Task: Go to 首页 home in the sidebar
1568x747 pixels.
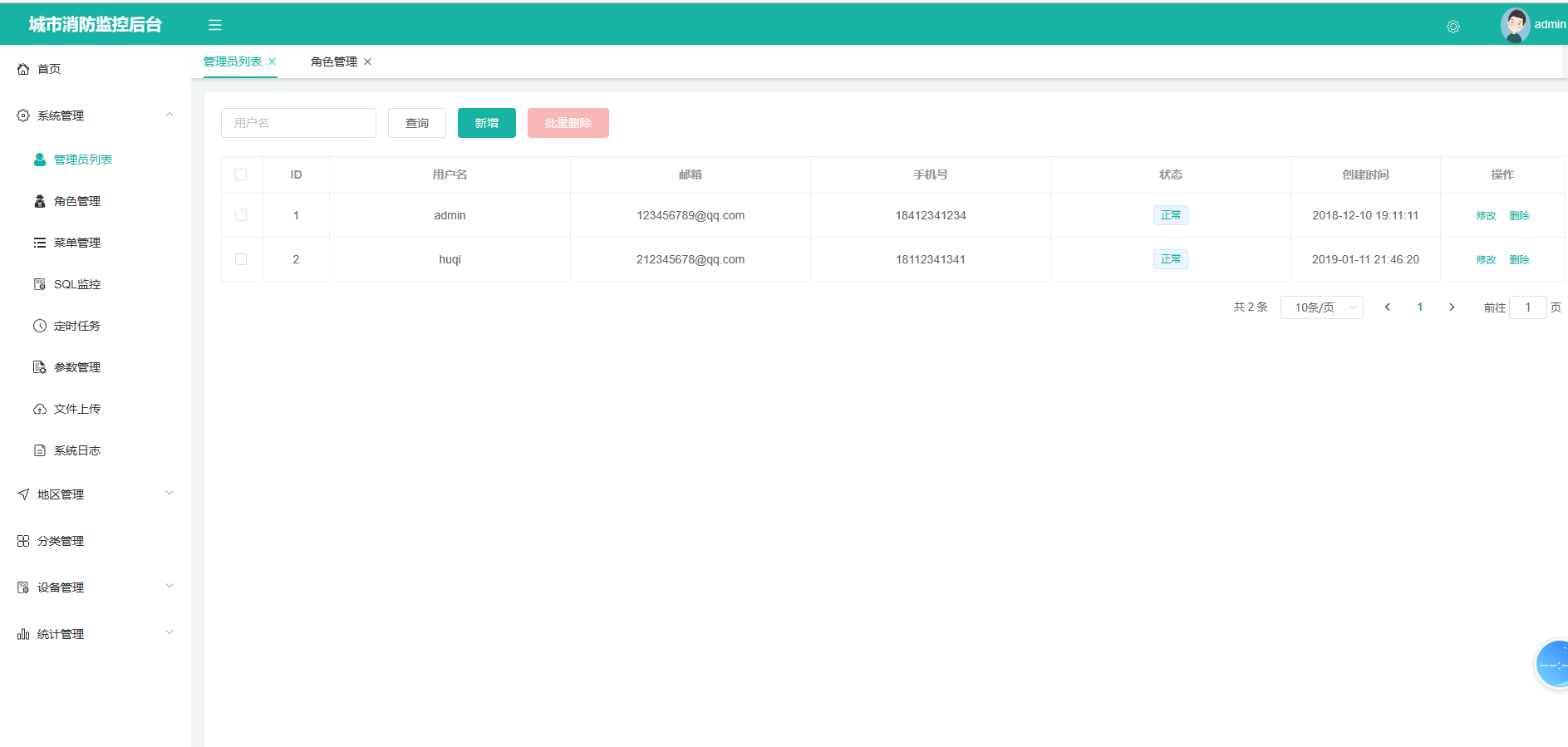Action: 49,69
